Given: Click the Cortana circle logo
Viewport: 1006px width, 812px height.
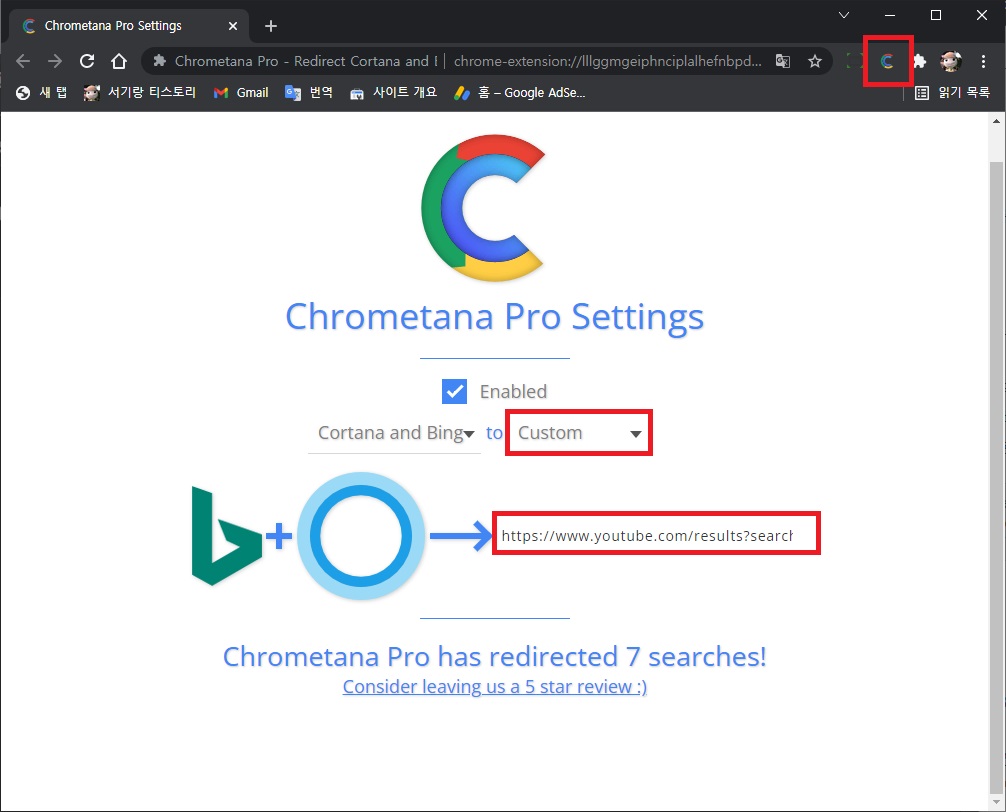Looking at the screenshot, I should (x=361, y=536).
